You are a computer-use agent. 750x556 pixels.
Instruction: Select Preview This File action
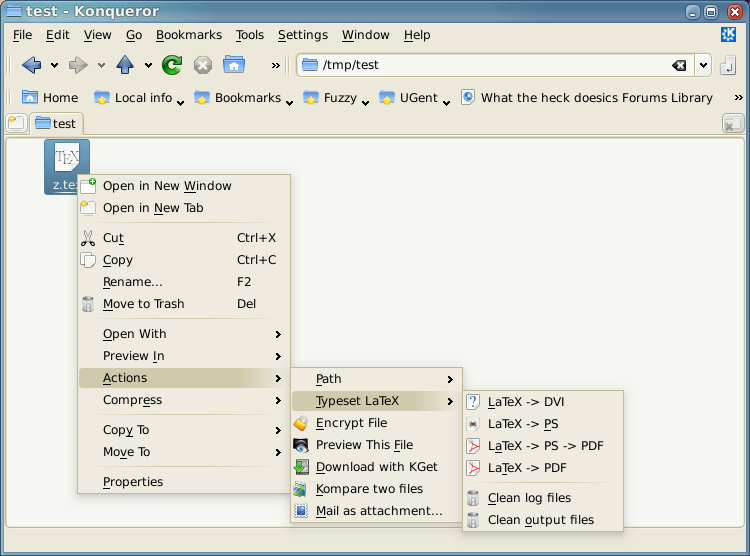coord(376,445)
